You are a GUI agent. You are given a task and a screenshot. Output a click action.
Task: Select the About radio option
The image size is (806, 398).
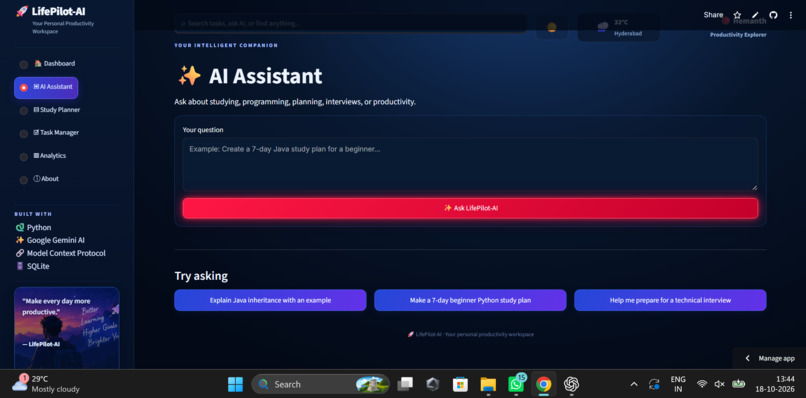pos(24,180)
